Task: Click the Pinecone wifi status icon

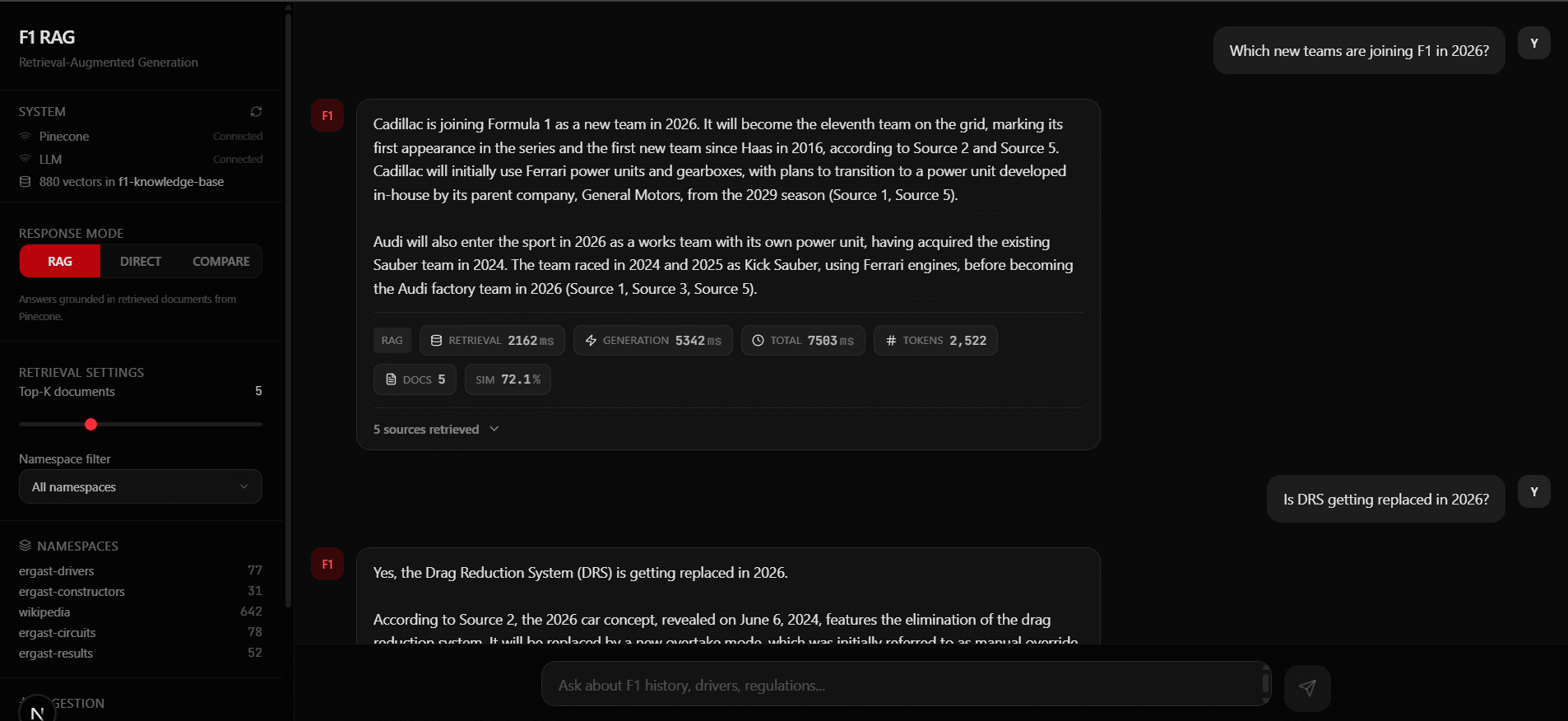Action: click(26, 137)
